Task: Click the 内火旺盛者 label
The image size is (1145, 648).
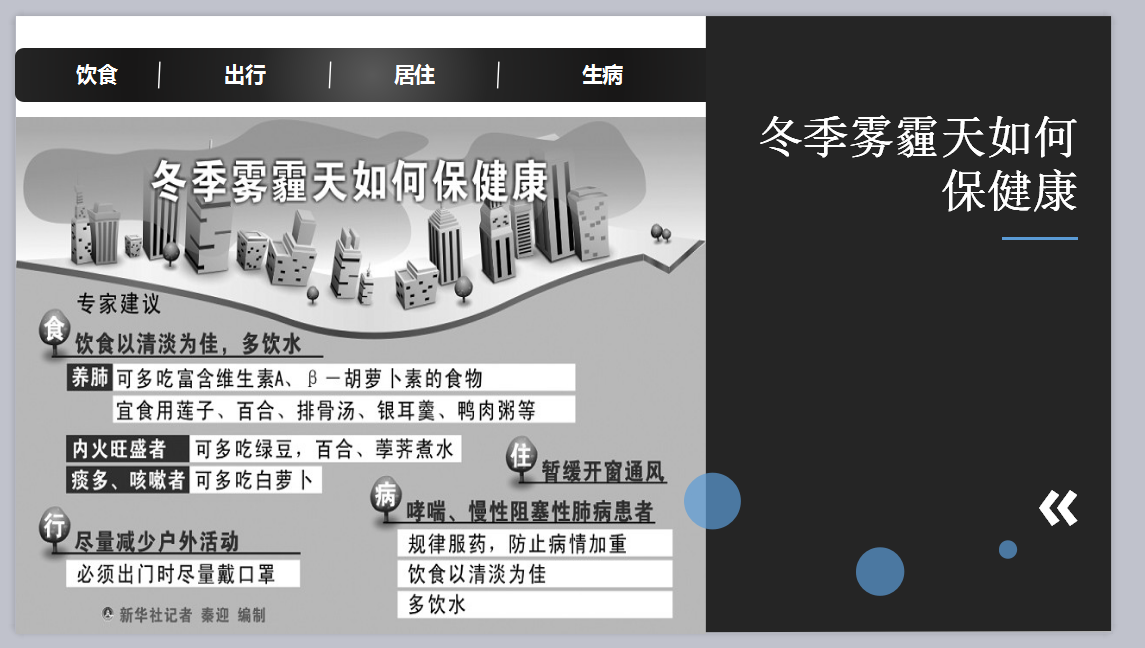Action: (x=119, y=449)
